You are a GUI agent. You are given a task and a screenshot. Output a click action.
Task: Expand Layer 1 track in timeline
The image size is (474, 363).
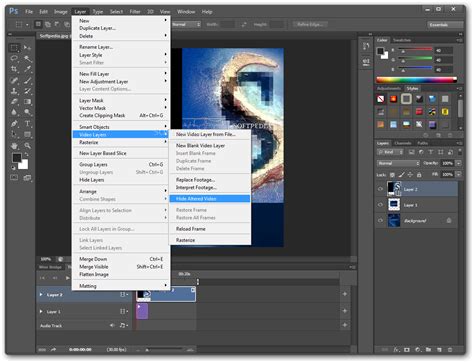pyautogui.click(x=41, y=311)
